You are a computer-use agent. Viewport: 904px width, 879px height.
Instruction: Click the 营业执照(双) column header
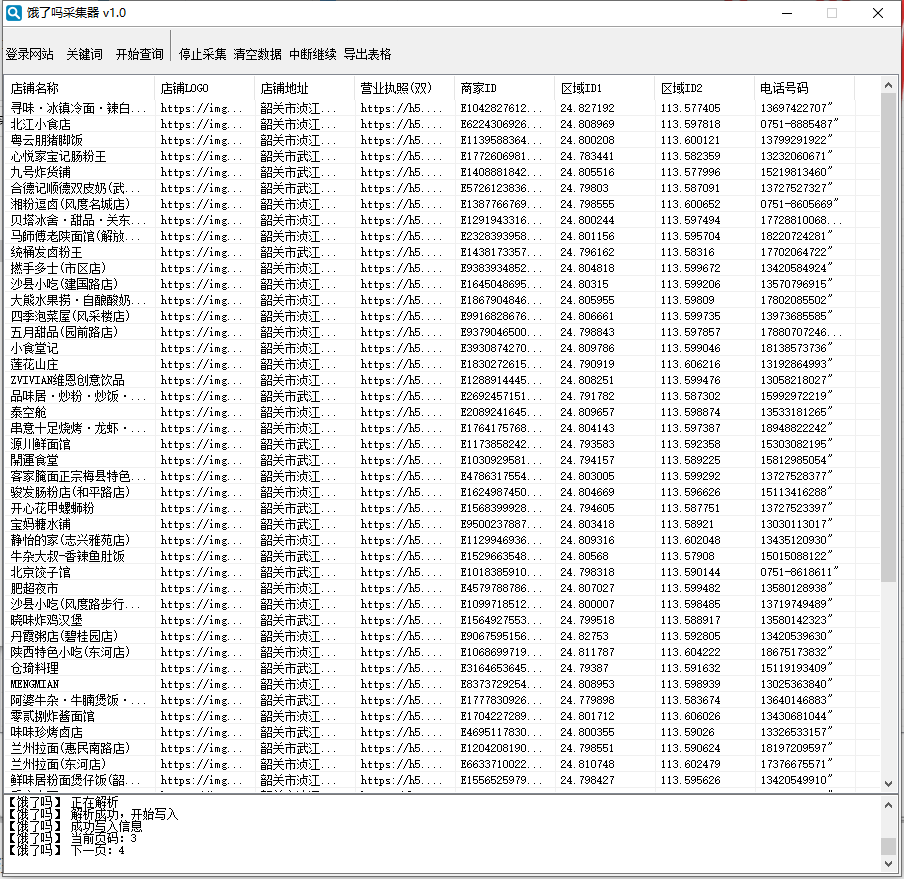pos(405,88)
